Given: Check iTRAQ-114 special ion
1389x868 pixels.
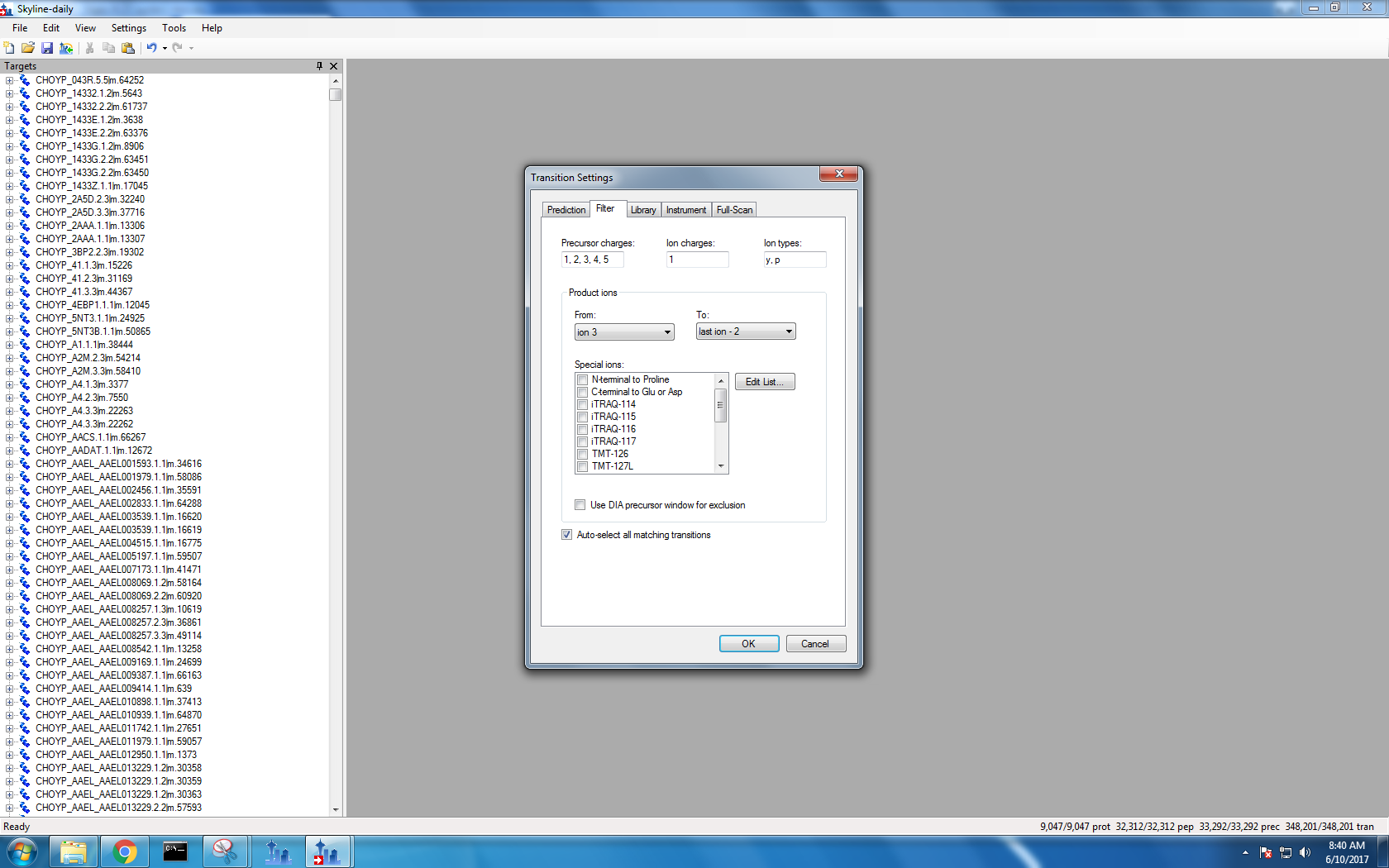Looking at the screenshot, I should coord(582,405).
